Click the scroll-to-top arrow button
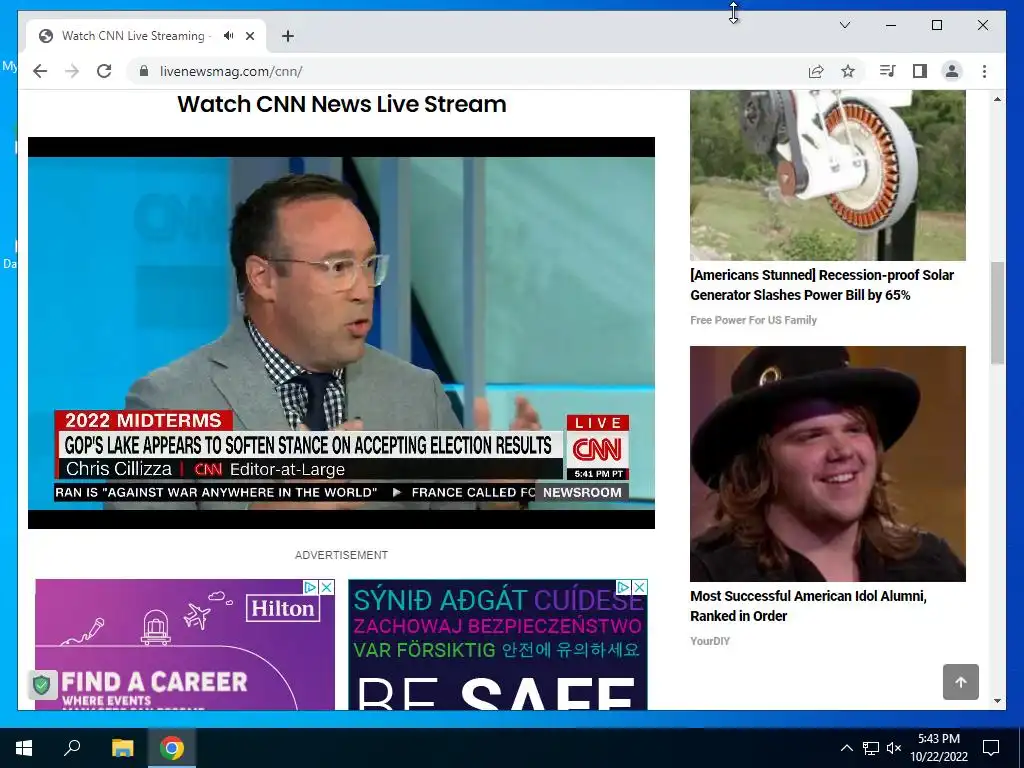Viewport: 1024px width, 768px height. [961, 682]
